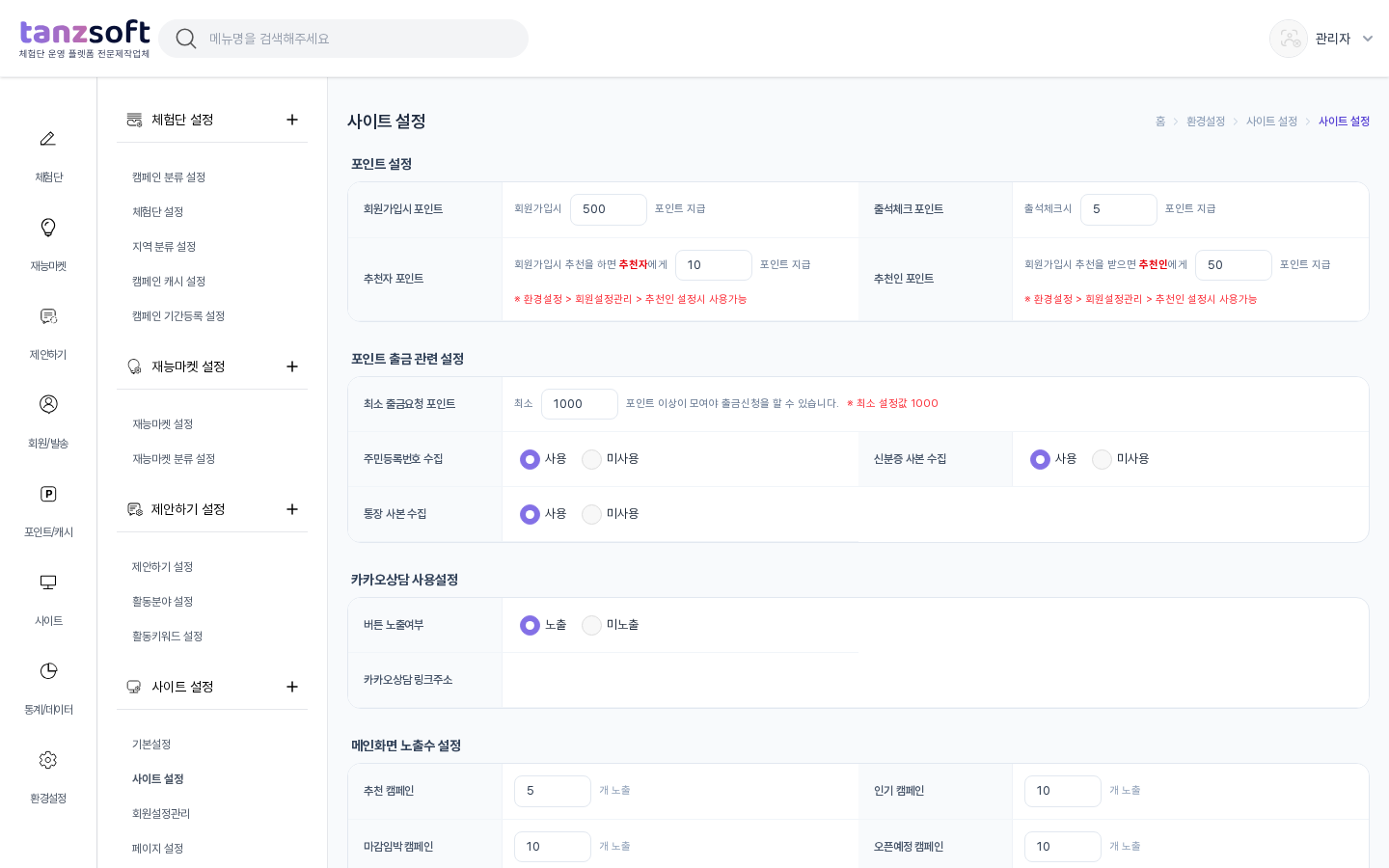Screen dimensions: 1389x868
Task: Expand the 체험단 설정 plus button
Action: coord(292,120)
